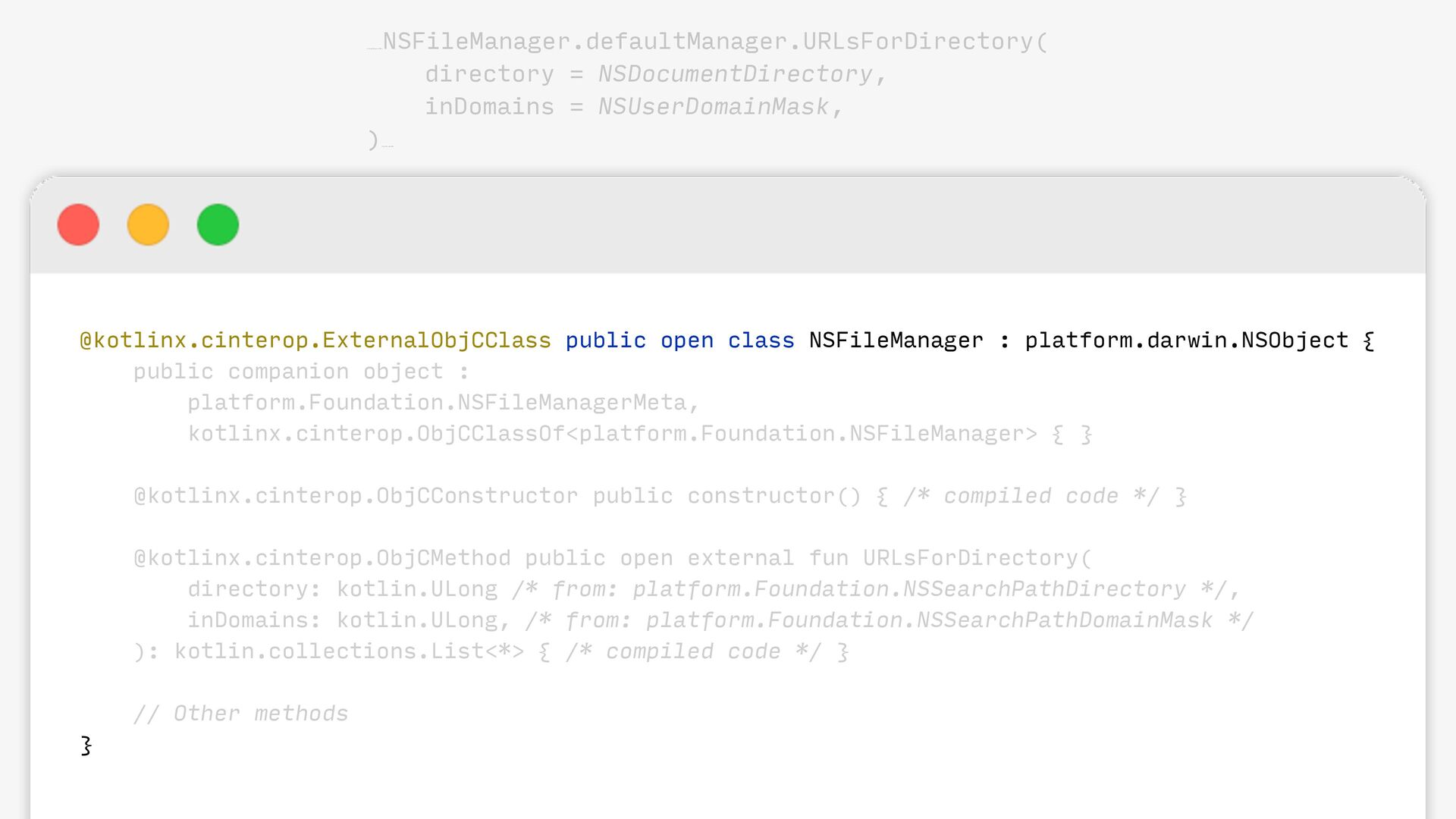Click NSUserDomainMask in the top snippet
The image size is (1456, 819).
[713, 107]
